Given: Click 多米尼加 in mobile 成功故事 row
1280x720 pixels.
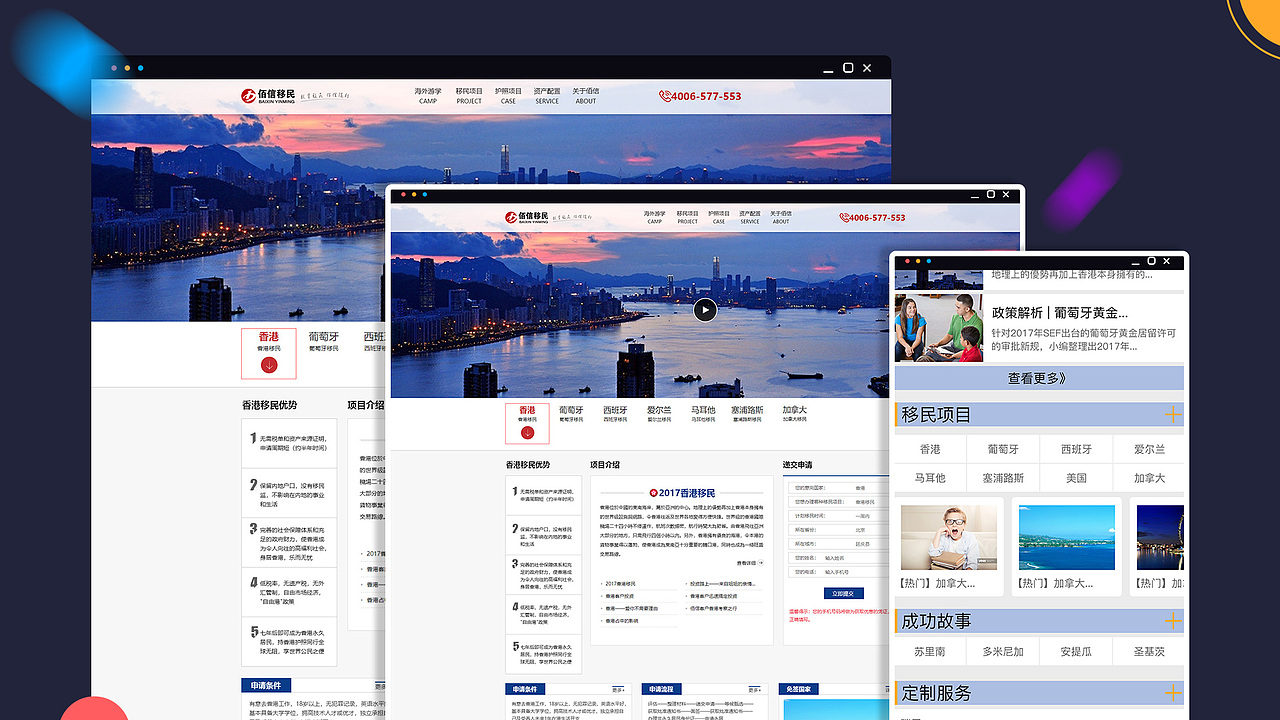Looking at the screenshot, I should [x=1003, y=651].
